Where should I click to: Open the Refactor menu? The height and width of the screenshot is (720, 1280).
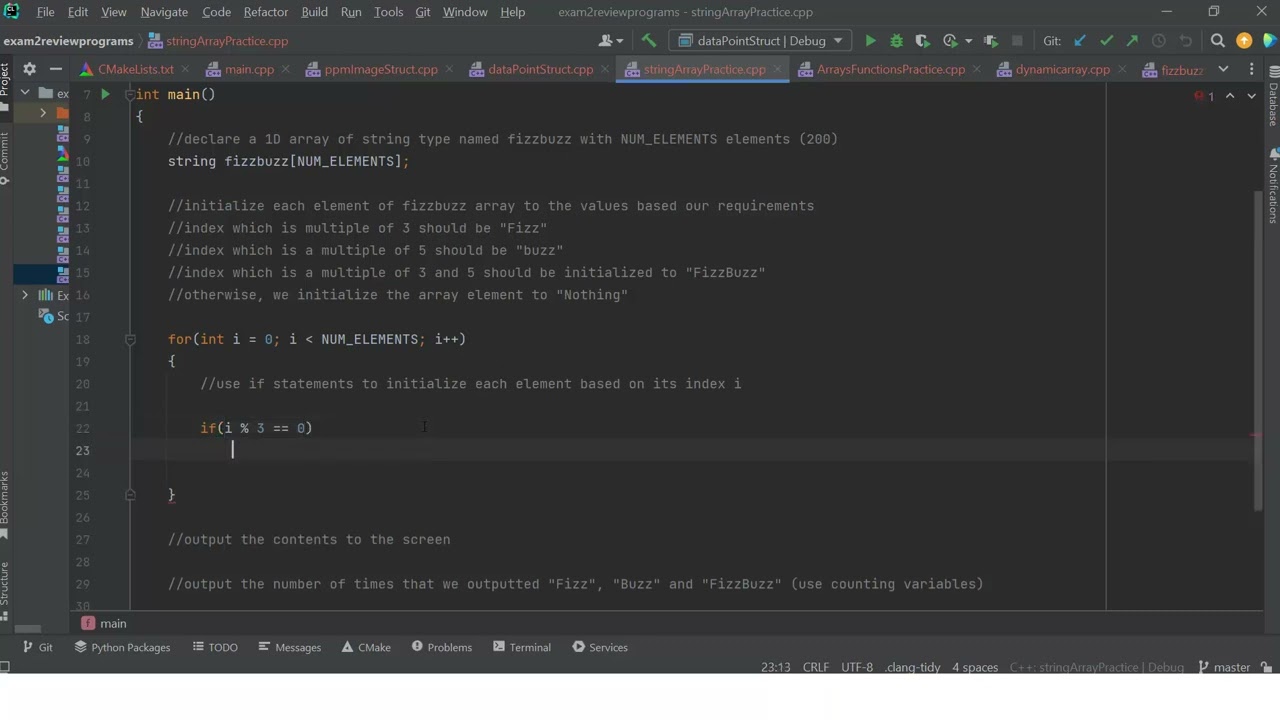[x=266, y=12]
